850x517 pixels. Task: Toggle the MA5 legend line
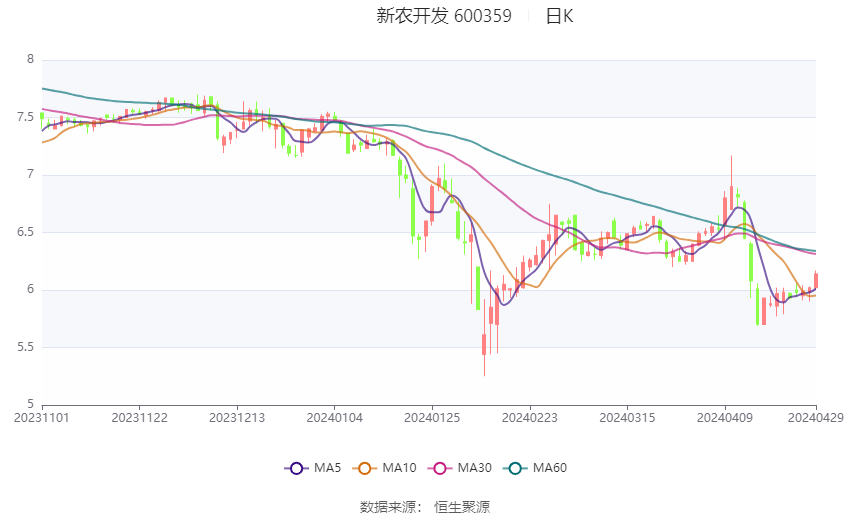pos(313,468)
